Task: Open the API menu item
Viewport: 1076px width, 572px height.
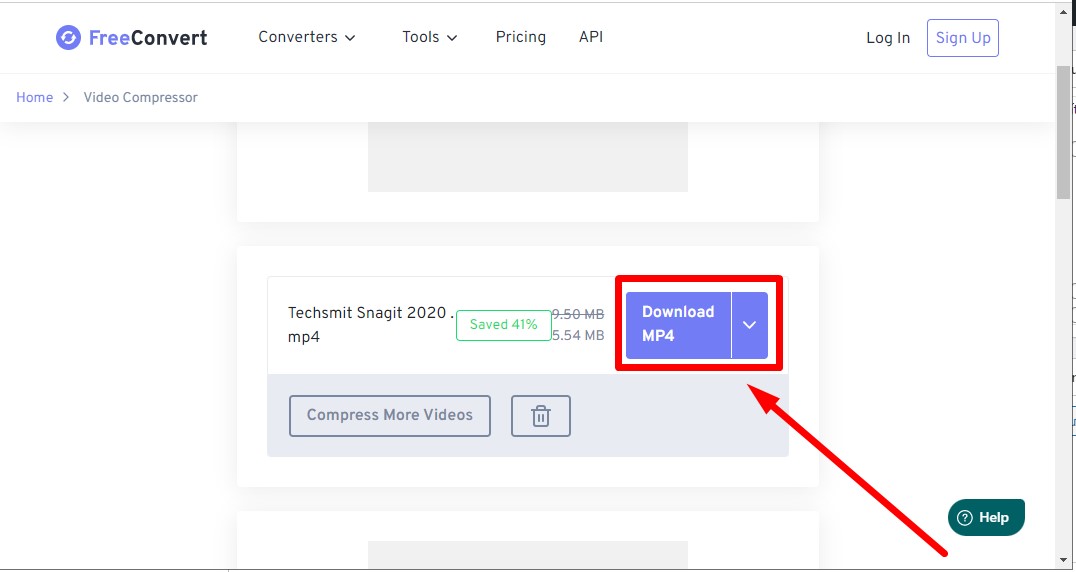Action: [590, 37]
